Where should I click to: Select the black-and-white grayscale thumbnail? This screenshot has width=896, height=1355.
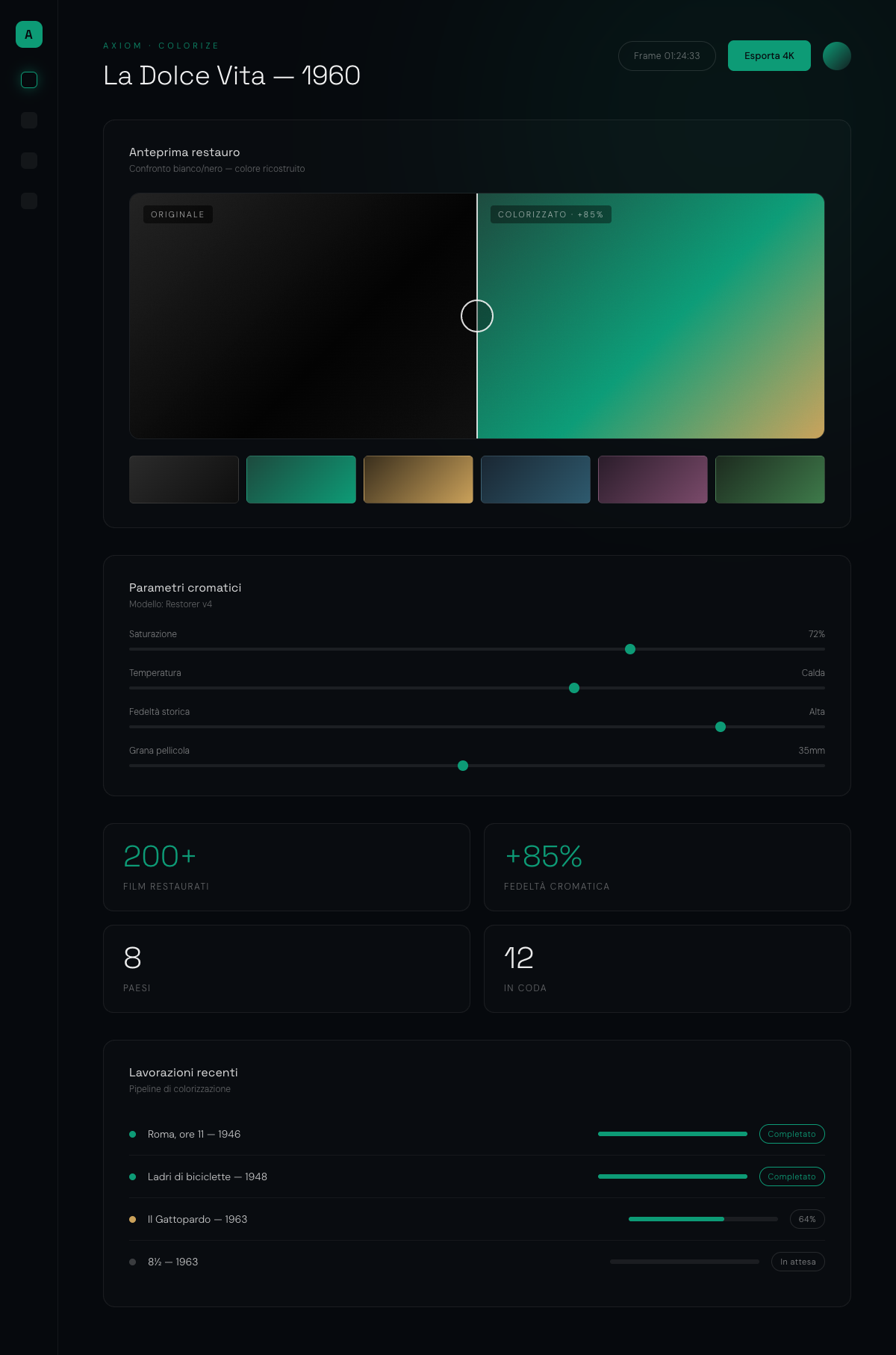(184, 480)
